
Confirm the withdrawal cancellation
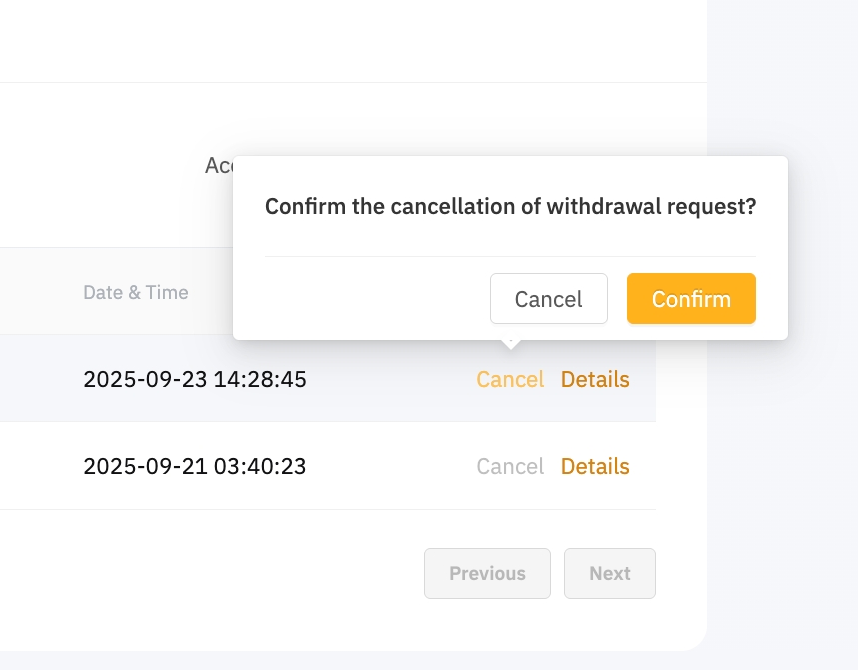click(691, 299)
